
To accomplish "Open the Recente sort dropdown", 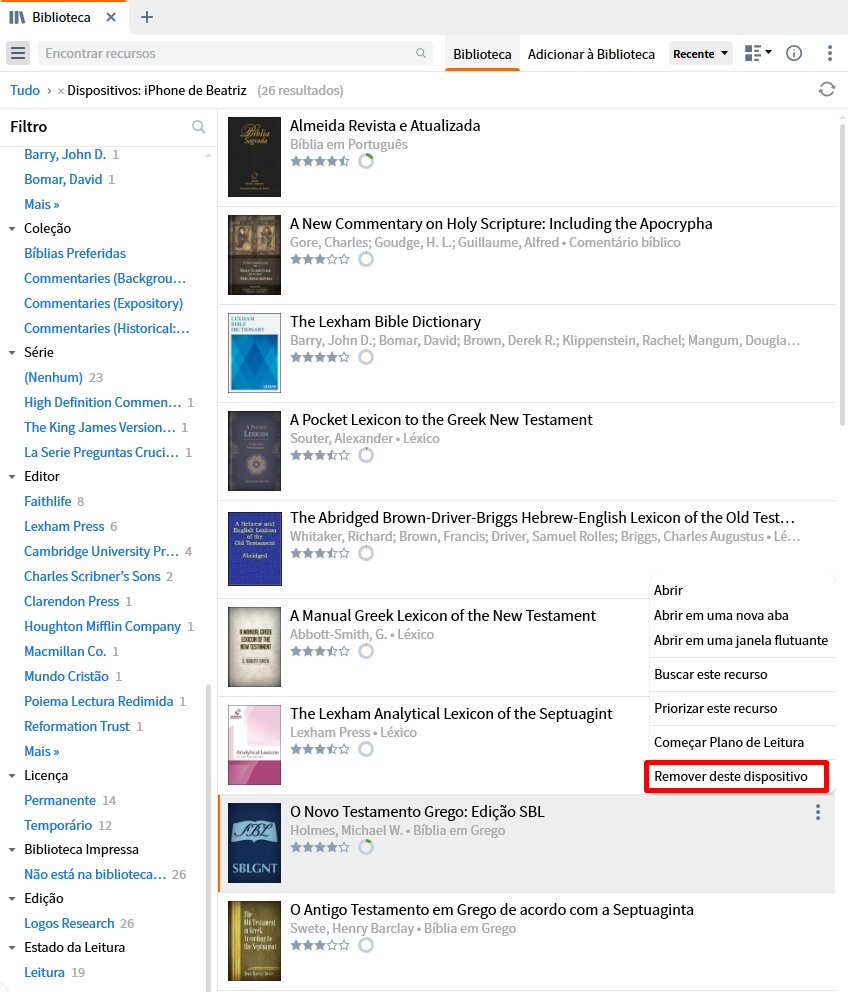I will point(701,54).
